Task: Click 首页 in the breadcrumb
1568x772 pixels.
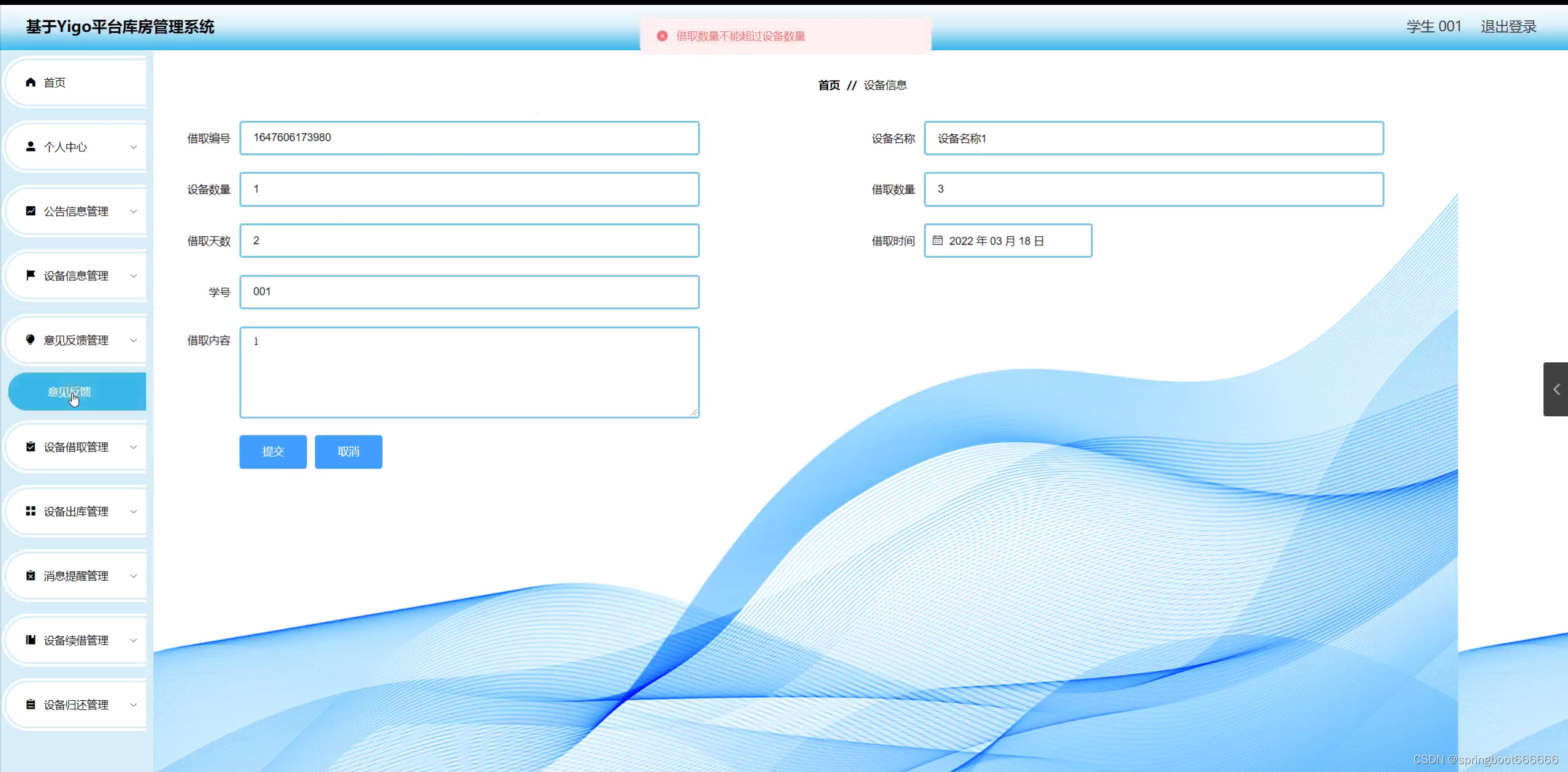Action: click(x=829, y=85)
